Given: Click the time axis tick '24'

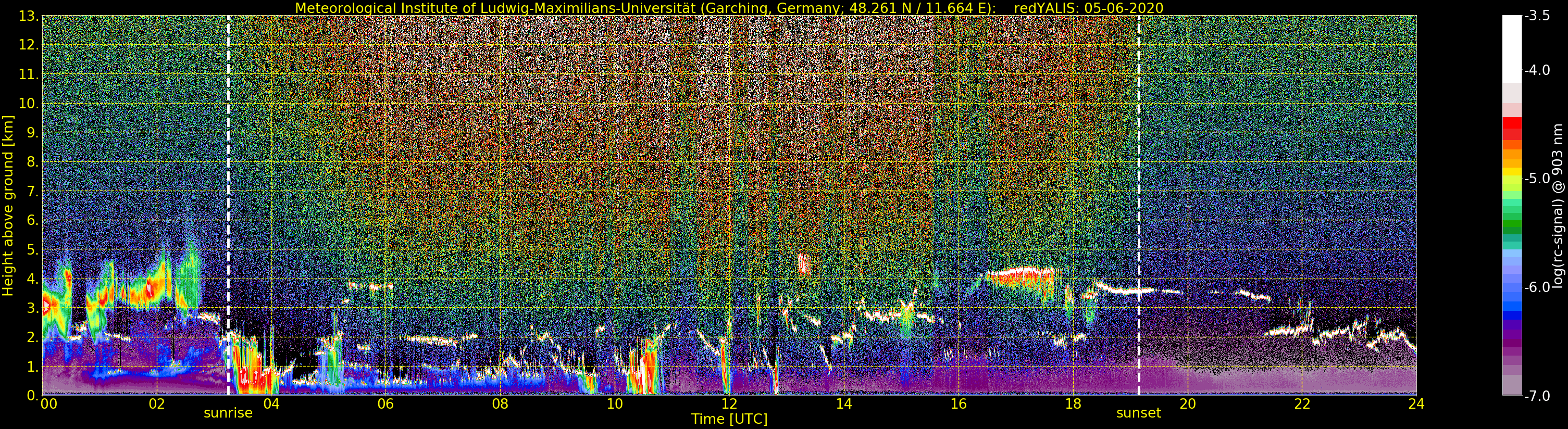Looking at the screenshot, I should (x=1416, y=403).
